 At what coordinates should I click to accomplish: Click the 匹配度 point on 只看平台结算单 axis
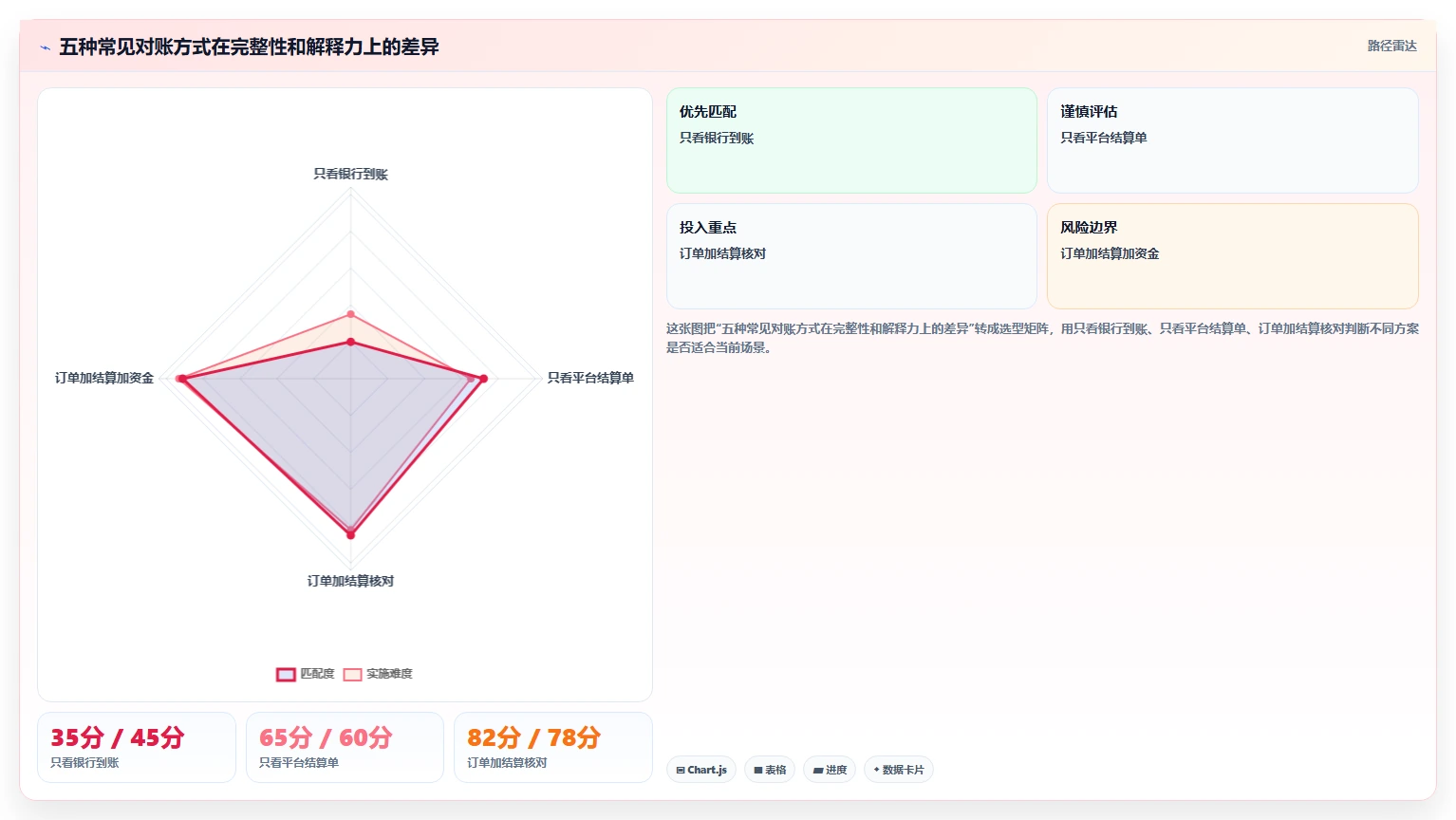(x=483, y=379)
